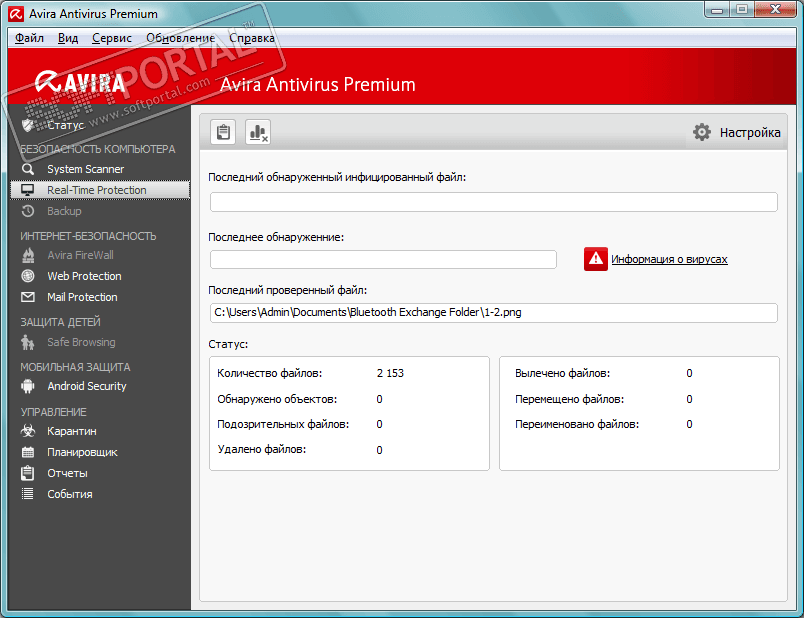The height and width of the screenshot is (618, 804).
Task: Click the Real-Time Protection monitor icon
Action: point(28,190)
